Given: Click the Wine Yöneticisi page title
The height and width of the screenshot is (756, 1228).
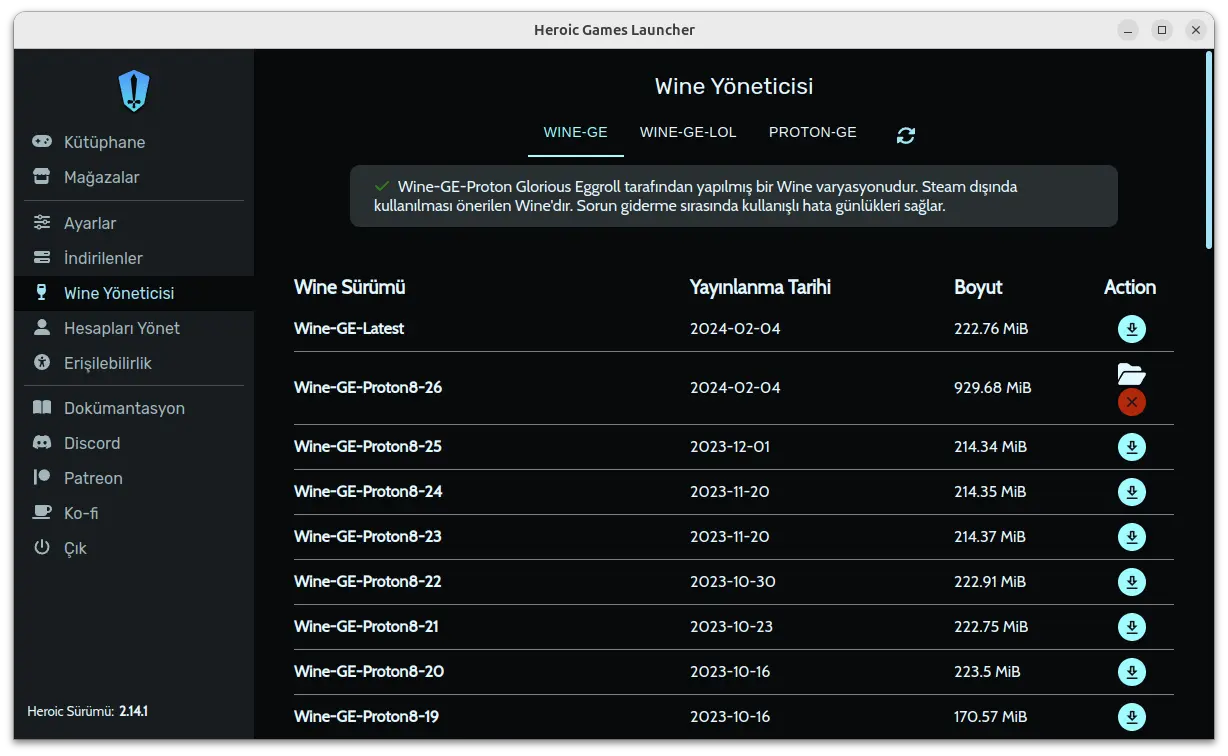Looking at the screenshot, I should coord(734,86).
